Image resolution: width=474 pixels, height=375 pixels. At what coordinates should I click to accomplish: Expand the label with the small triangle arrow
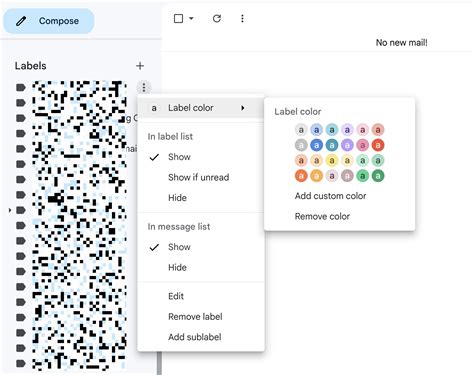click(10, 210)
